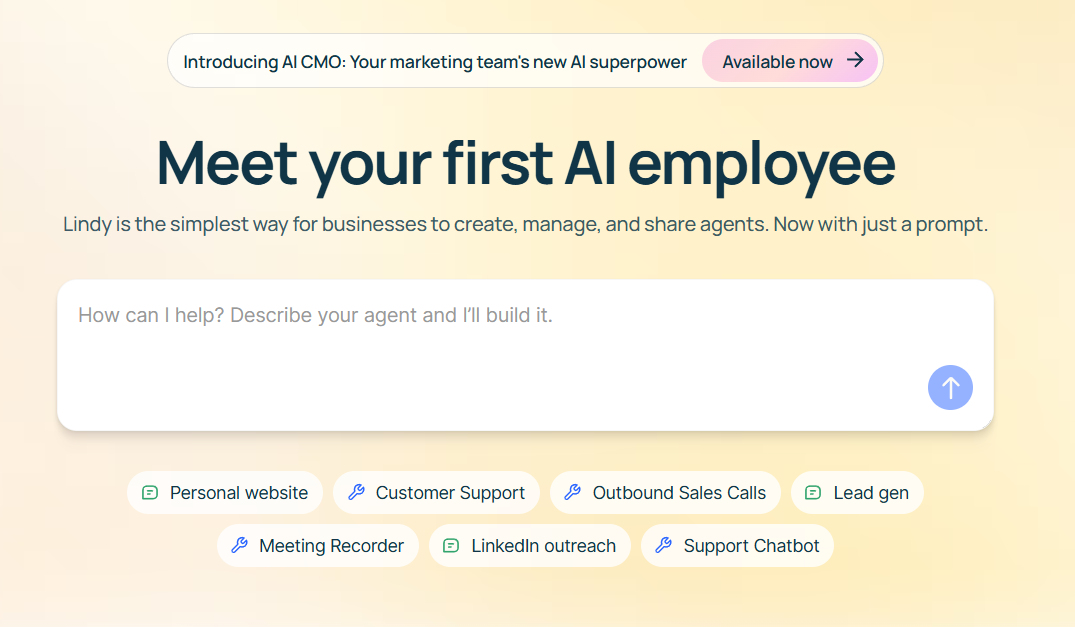Select the Support Chatbot template
This screenshot has width=1075, height=627.
click(751, 546)
